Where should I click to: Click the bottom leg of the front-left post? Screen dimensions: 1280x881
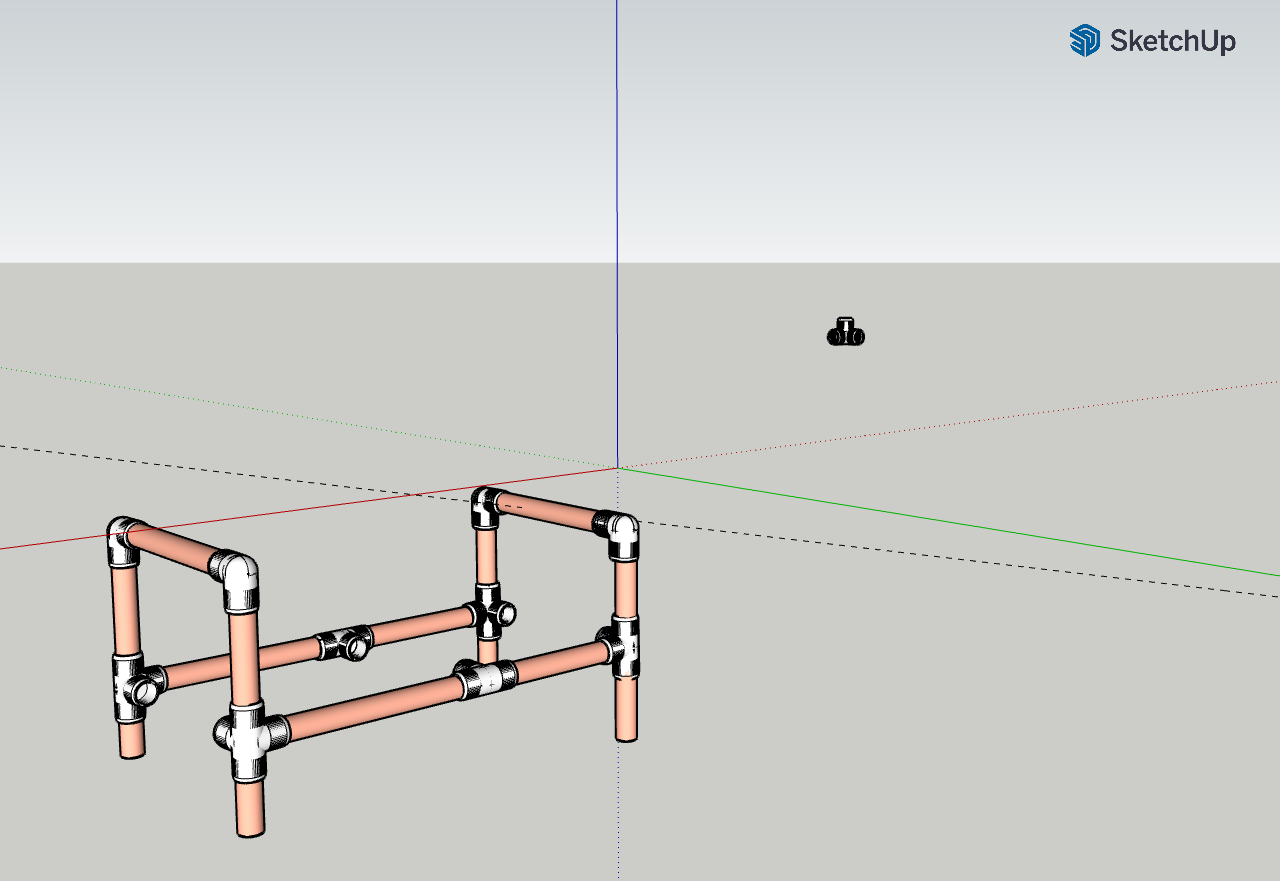pyautogui.click(x=250, y=808)
